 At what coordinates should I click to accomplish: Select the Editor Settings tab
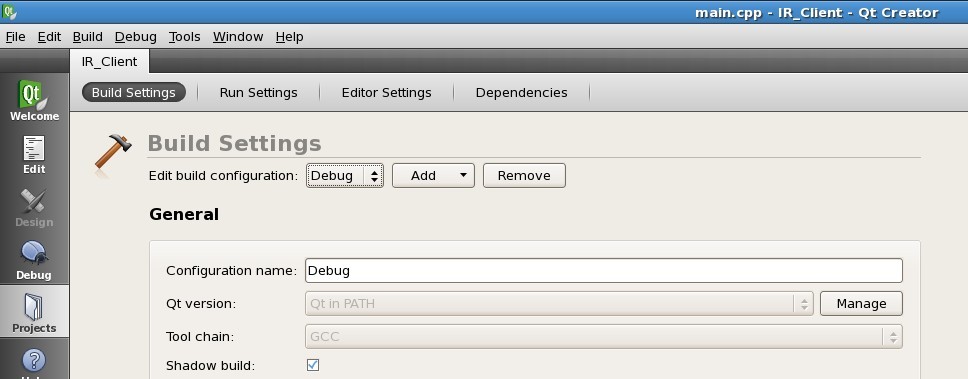tap(386, 93)
